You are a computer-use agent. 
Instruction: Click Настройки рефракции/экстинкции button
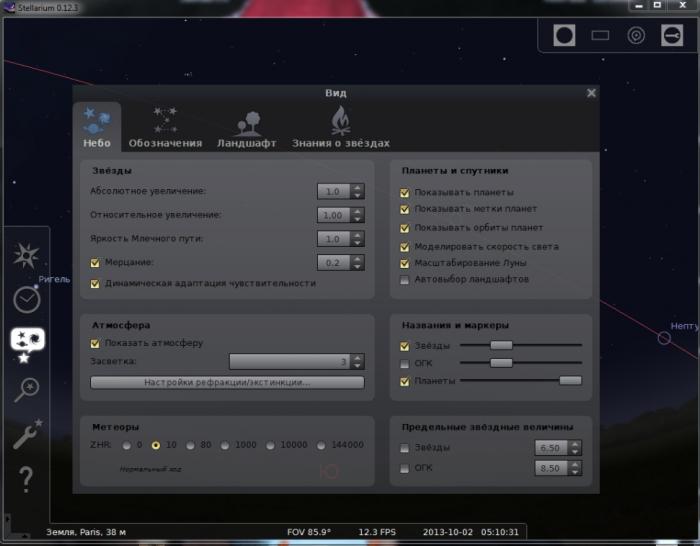227,383
